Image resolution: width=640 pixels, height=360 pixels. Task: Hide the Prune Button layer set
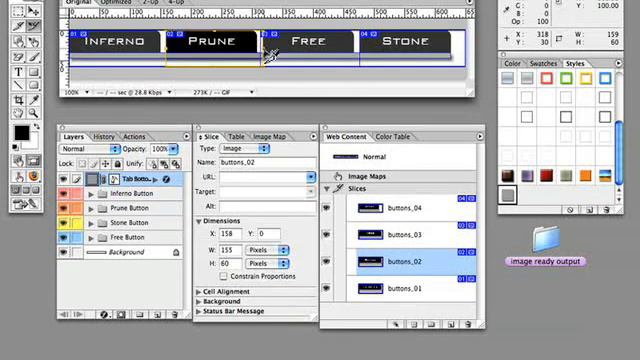click(64, 208)
